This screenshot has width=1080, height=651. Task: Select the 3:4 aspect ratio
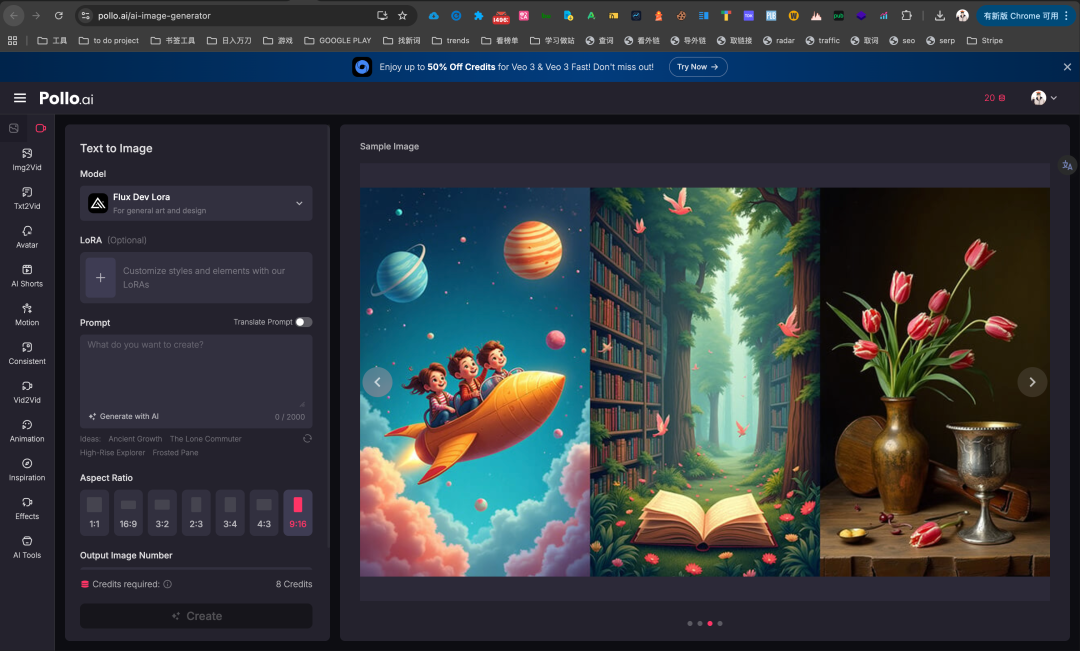pyautogui.click(x=230, y=513)
